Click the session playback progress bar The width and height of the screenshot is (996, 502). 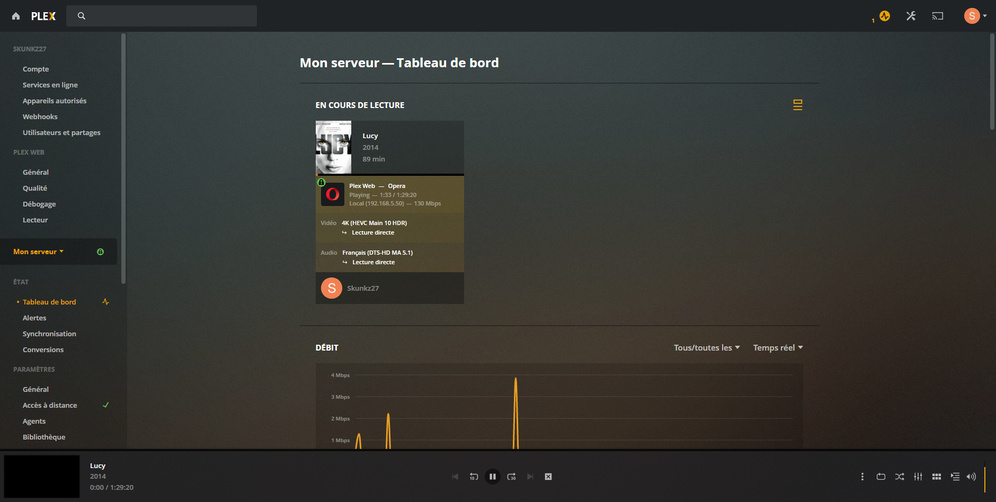click(389, 175)
